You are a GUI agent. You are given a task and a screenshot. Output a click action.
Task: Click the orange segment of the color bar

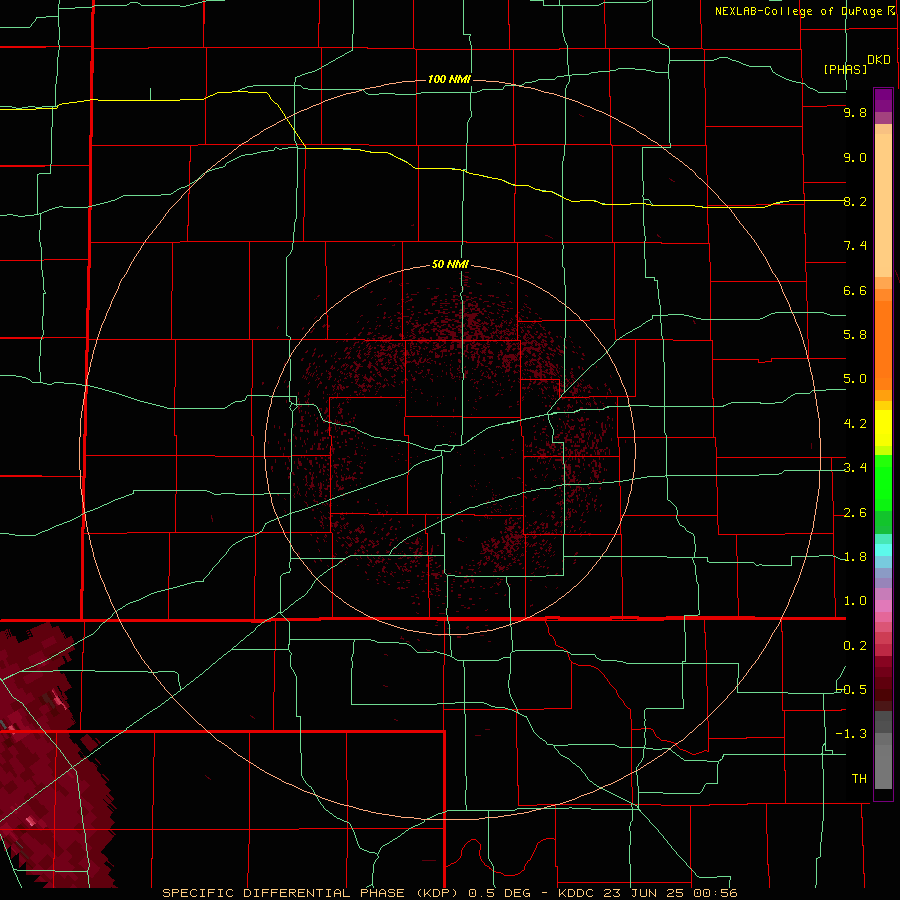[883, 346]
